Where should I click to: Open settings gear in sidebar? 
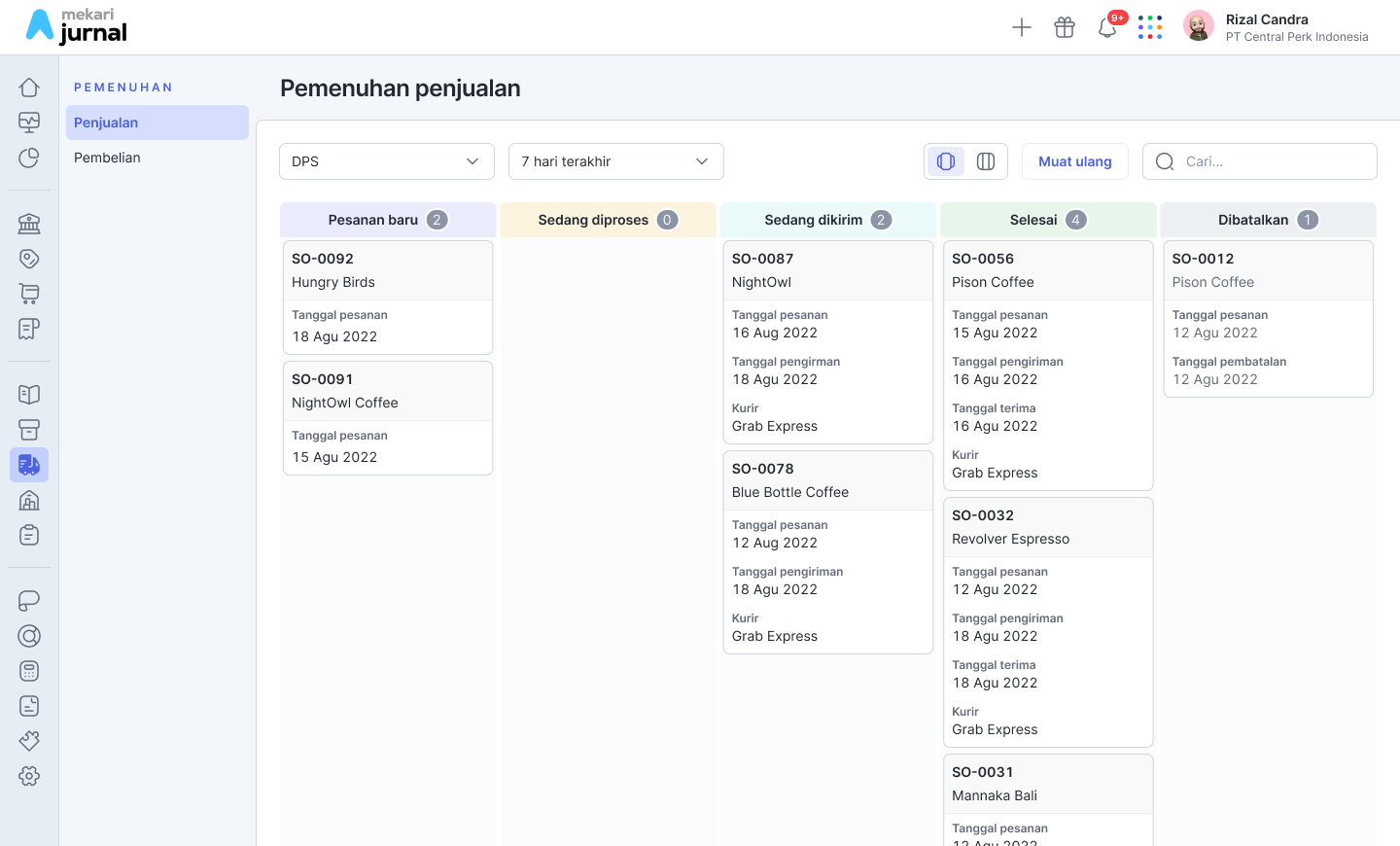[x=29, y=776]
